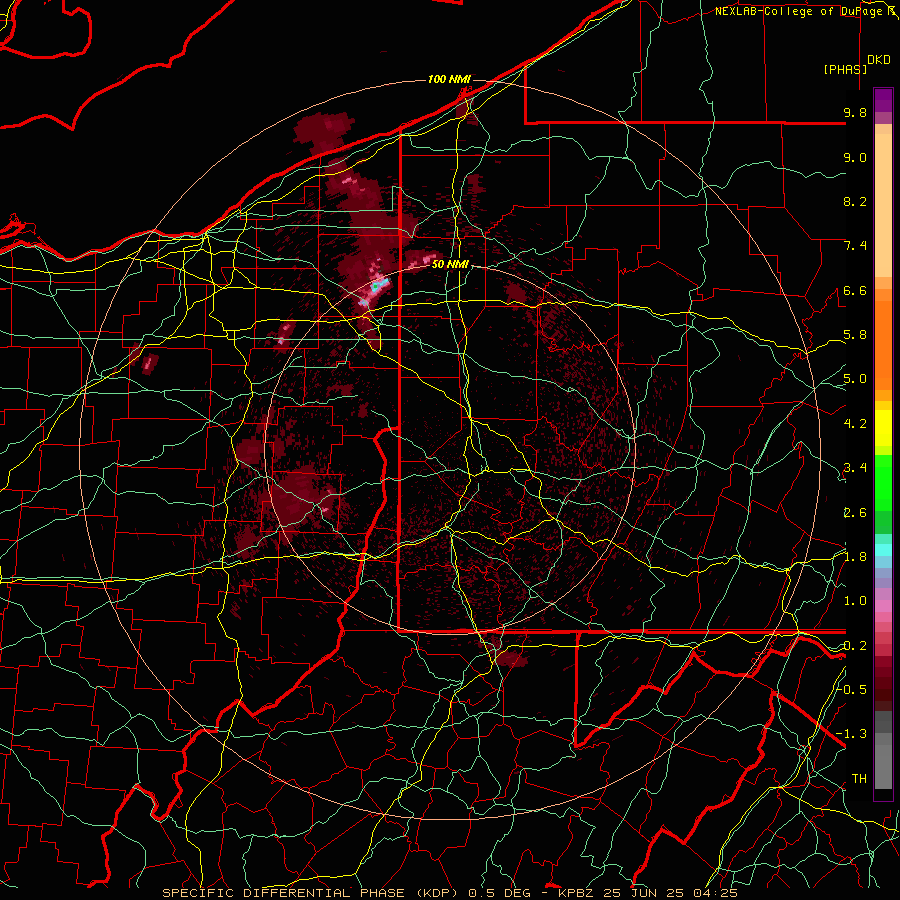Click the -0.5 value on color scale
Viewport: 900px width, 900px height.
851,689
